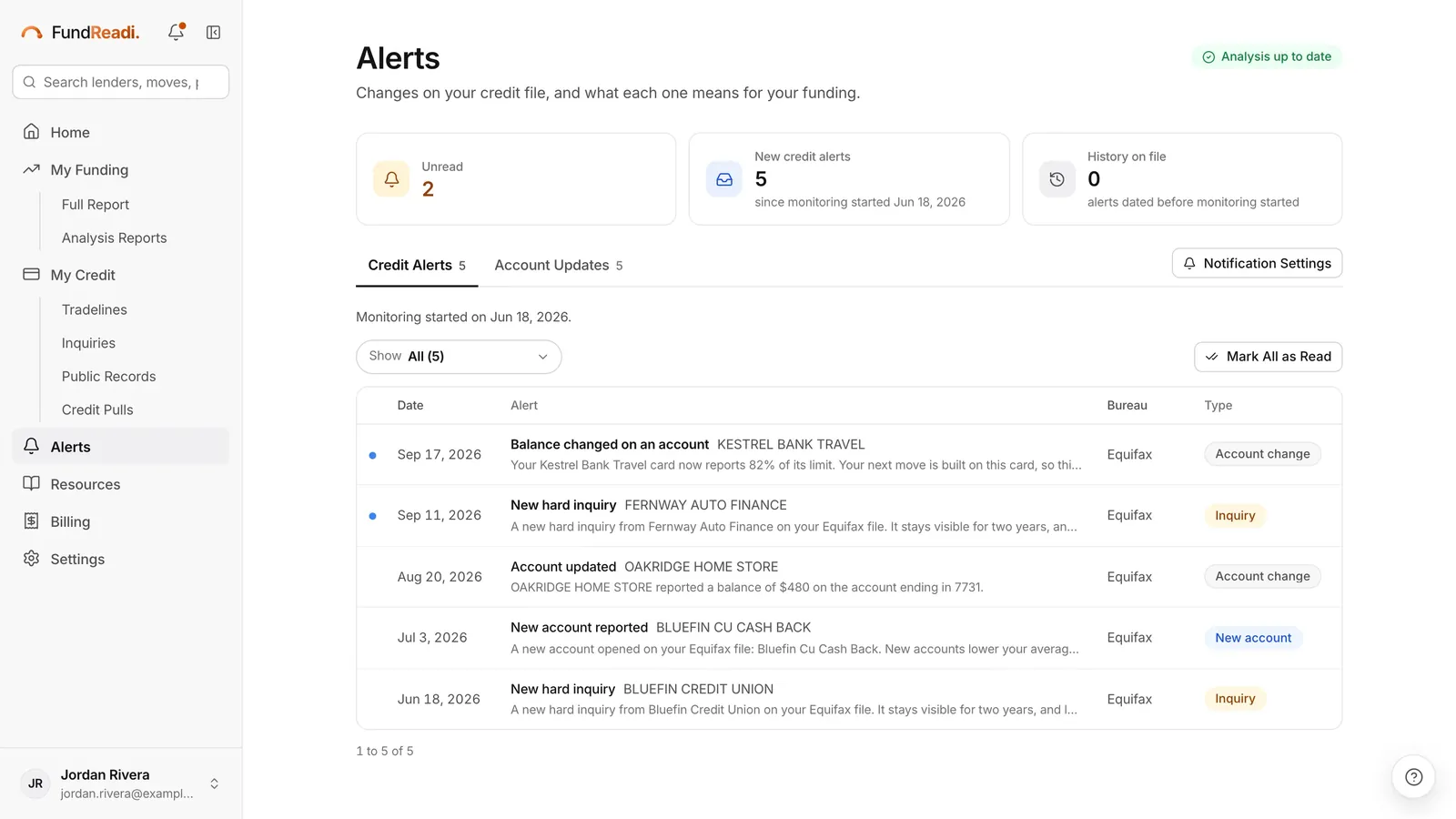
Task: Open the BLUEFIN CU CASH BACK alert
Action: point(849,638)
